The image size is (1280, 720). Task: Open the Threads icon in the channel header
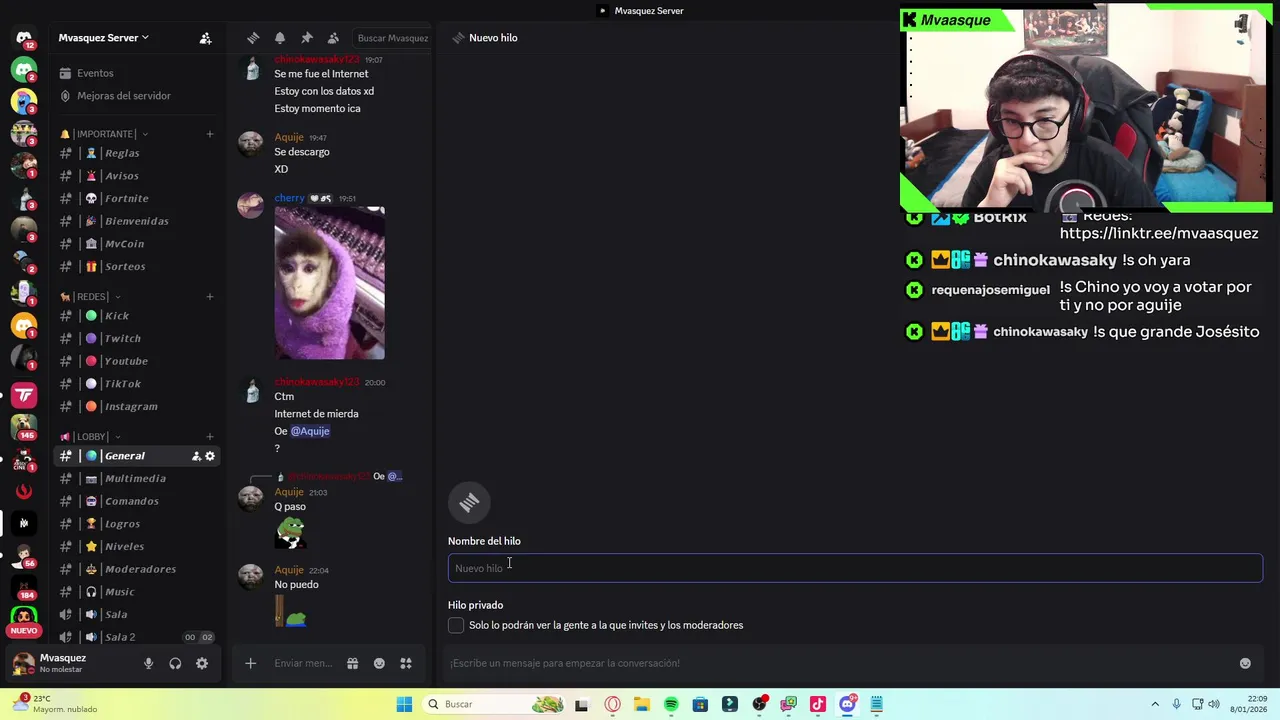click(x=253, y=38)
